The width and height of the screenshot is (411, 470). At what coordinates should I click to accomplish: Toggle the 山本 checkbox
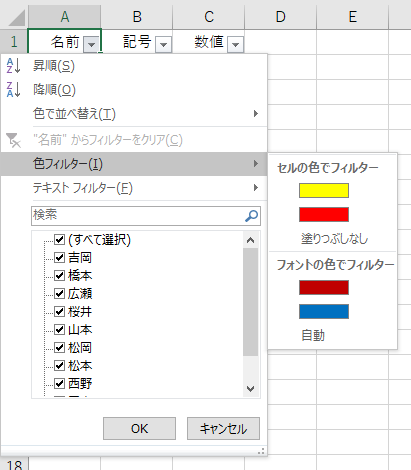click(x=59, y=329)
